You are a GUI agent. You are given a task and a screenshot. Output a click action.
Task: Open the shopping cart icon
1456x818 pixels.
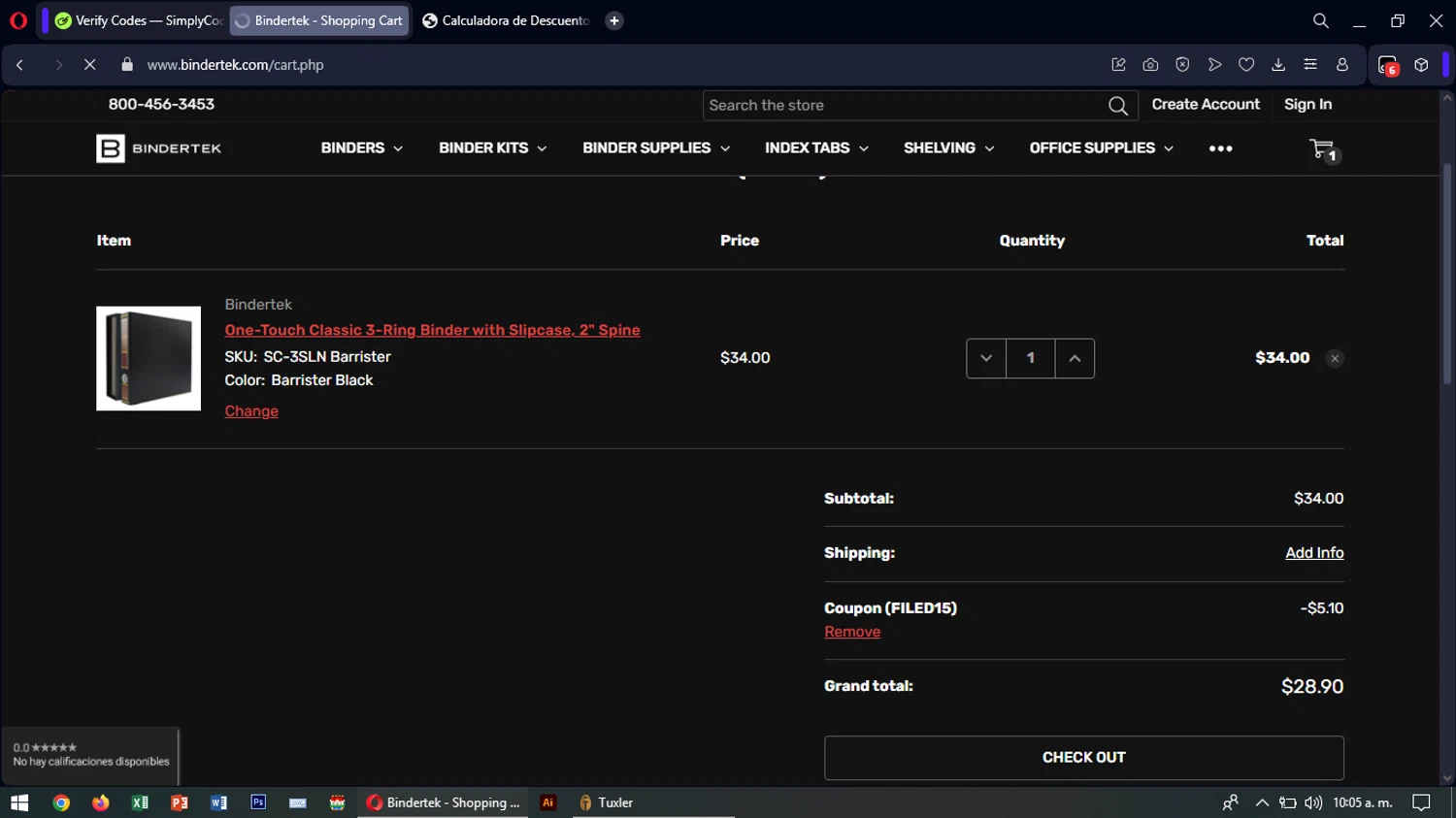tap(1323, 149)
